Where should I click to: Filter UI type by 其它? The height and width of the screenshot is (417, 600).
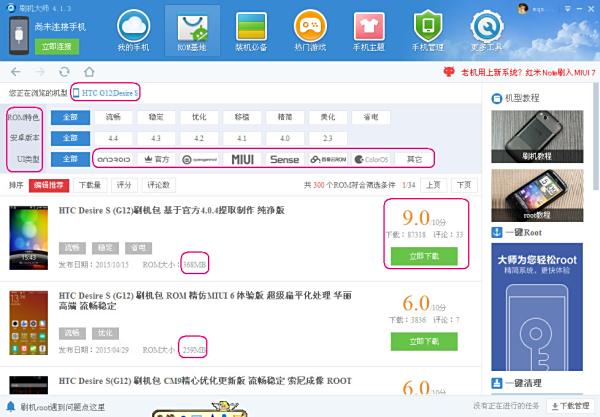pyautogui.click(x=414, y=159)
